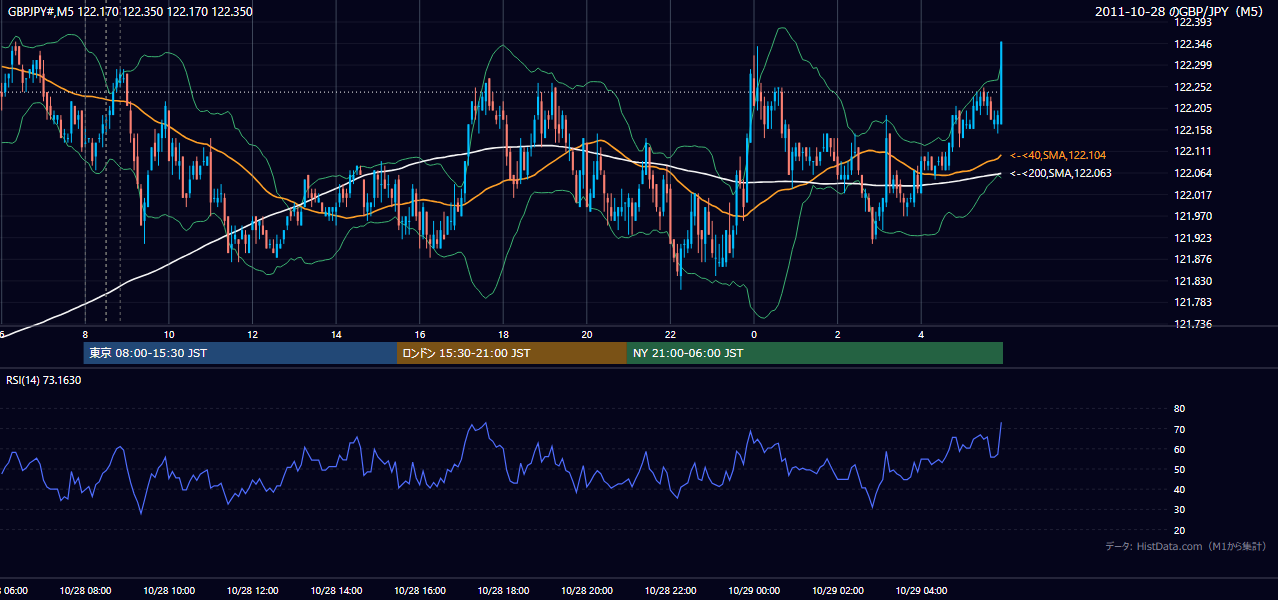Click the date label 10/28 16:00
Screen dimensions: 1278x600
[x=419, y=590]
